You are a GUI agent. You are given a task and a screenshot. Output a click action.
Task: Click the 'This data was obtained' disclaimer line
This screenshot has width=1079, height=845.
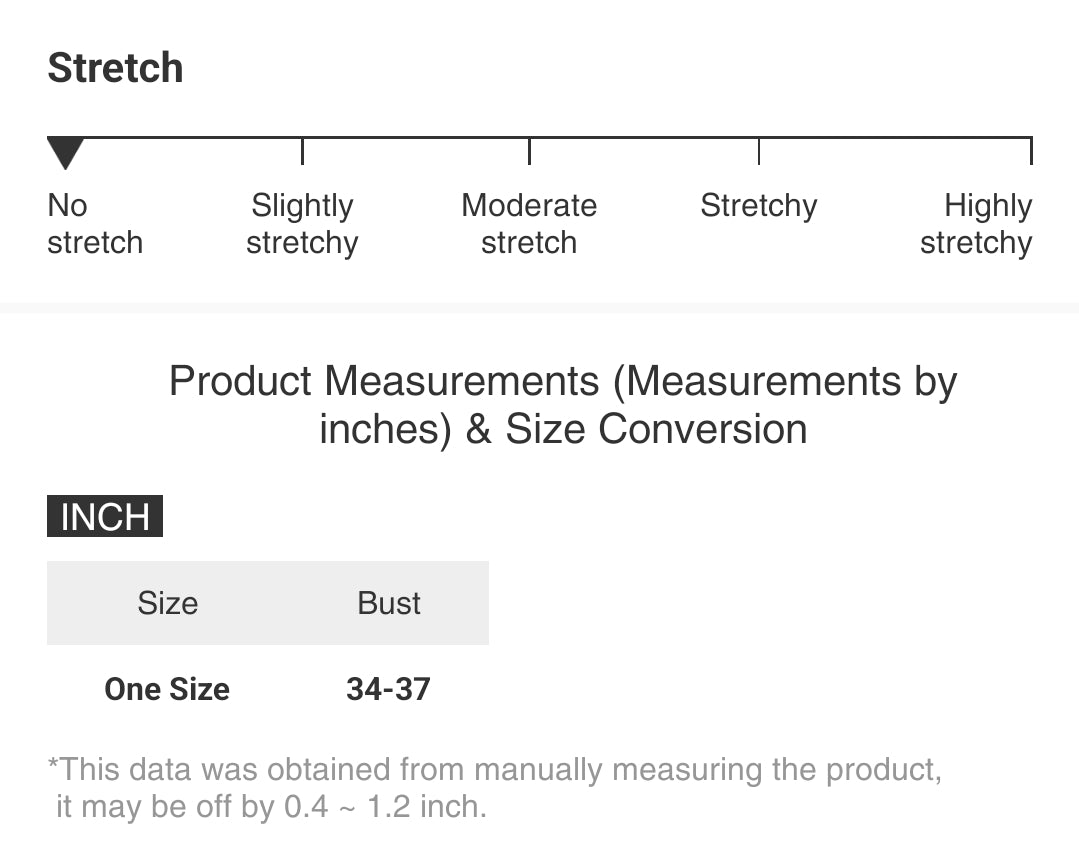(x=495, y=770)
